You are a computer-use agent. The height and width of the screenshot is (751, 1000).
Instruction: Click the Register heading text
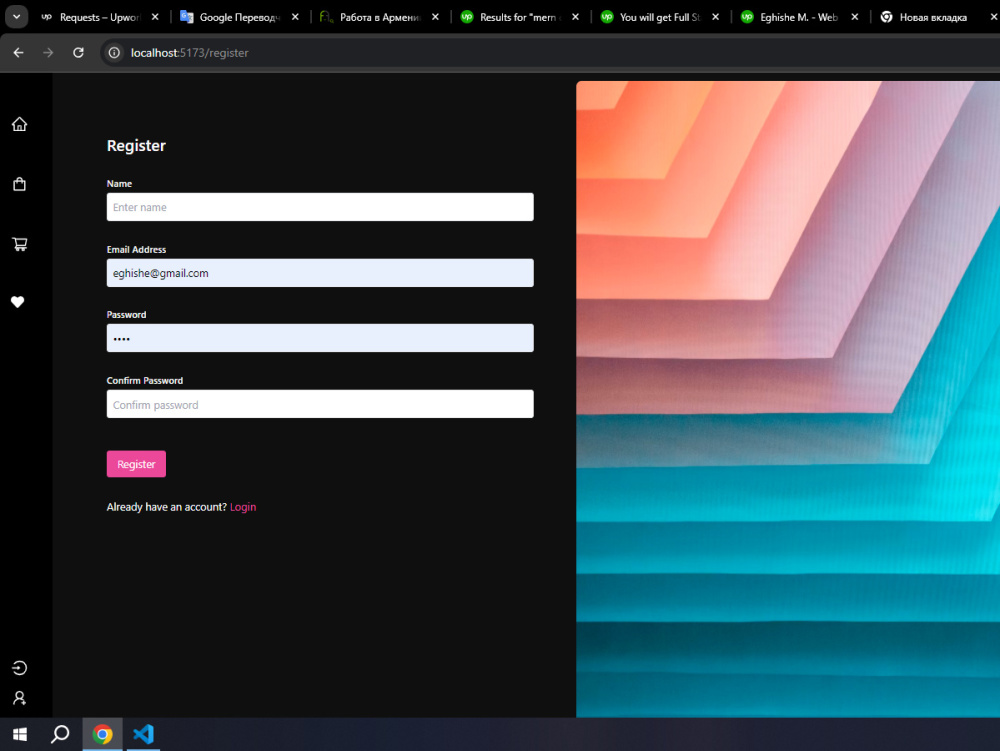(x=136, y=146)
